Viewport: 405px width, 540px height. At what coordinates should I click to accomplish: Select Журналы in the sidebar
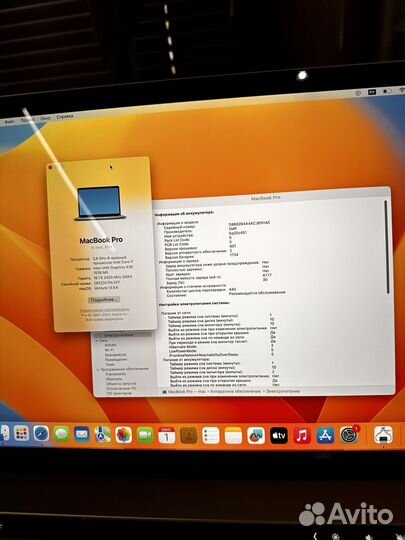click(114, 379)
